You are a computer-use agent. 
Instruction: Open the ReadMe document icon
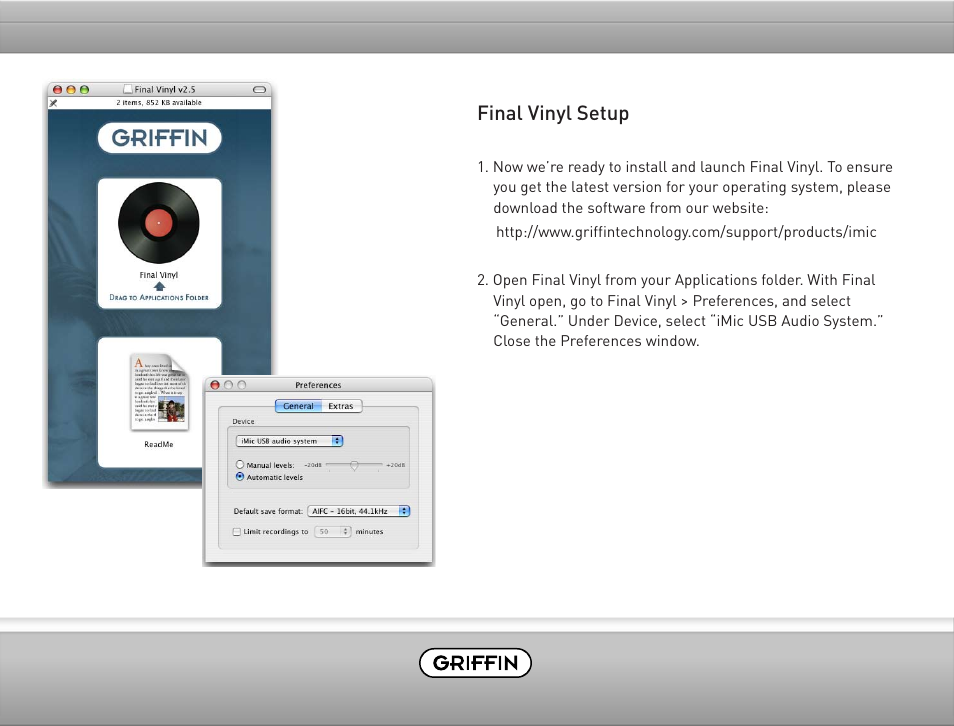pos(159,392)
